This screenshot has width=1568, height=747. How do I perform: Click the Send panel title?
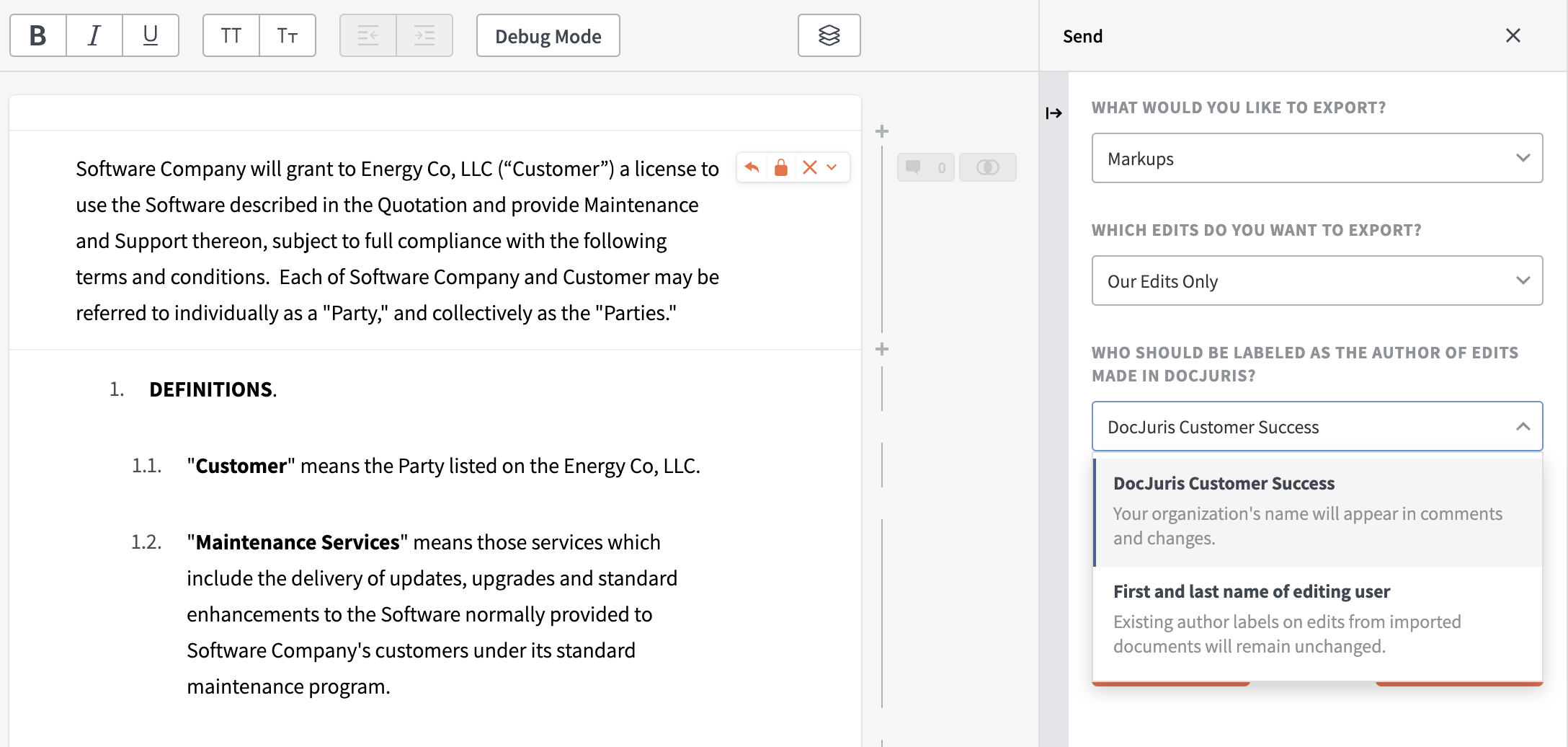[1082, 36]
